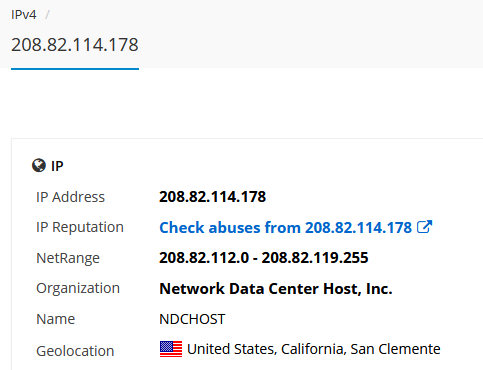The width and height of the screenshot is (483, 370).
Task: Click the IPv4 breadcrumb link
Action: (x=24, y=15)
